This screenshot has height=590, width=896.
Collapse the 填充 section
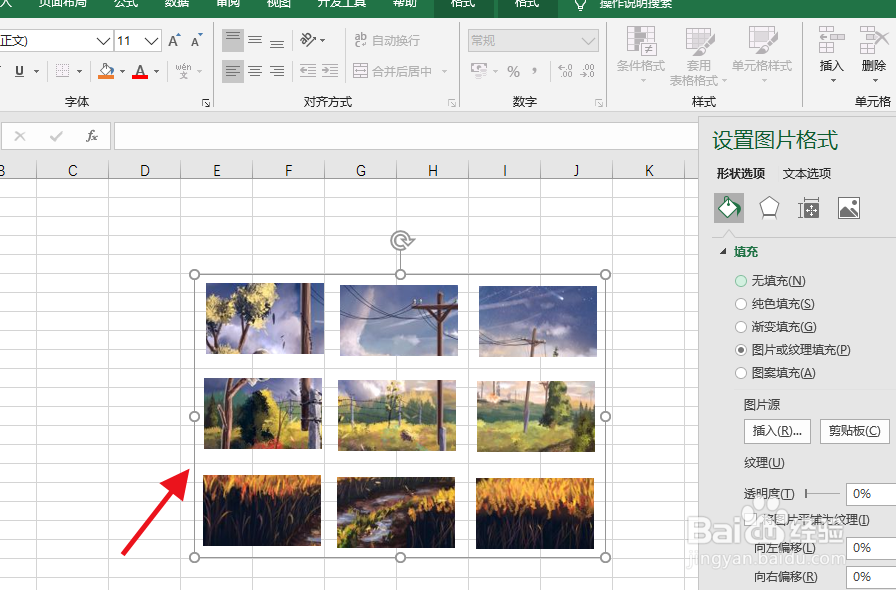point(723,252)
